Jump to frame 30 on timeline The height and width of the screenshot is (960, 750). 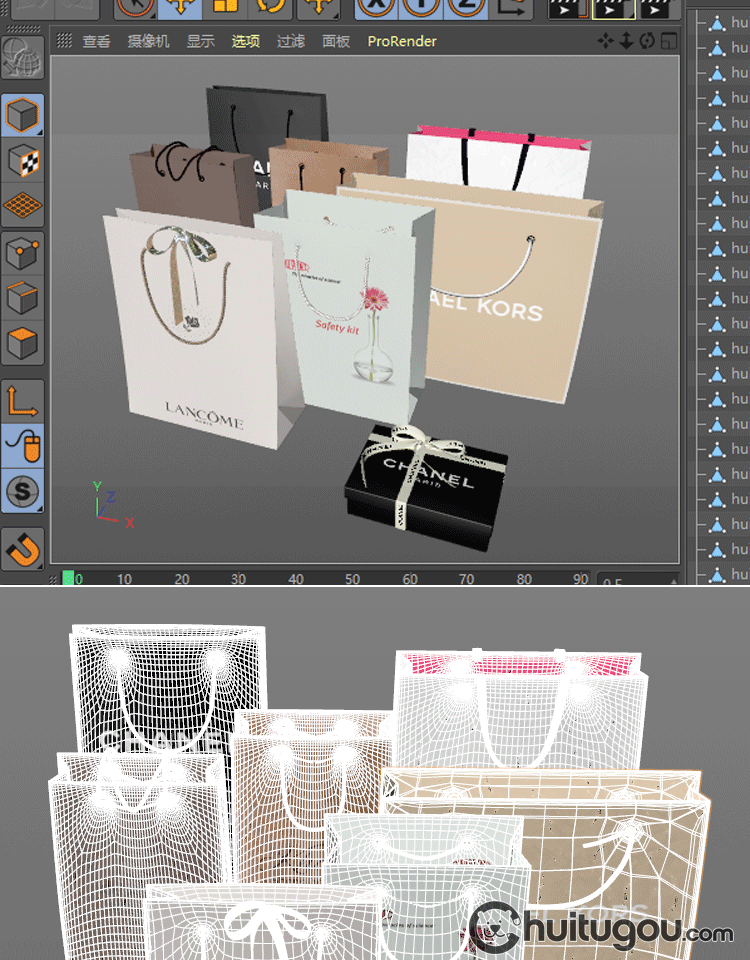pyautogui.click(x=238, y=579)
